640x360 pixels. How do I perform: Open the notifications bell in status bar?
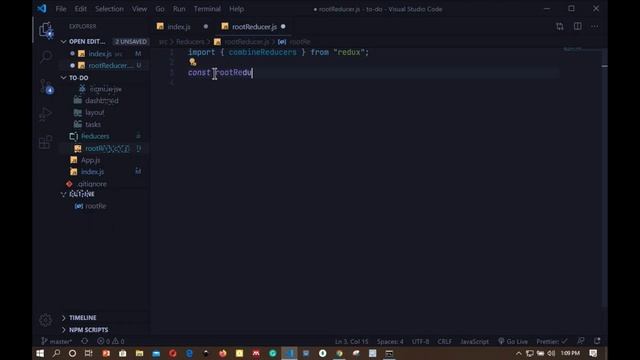click(x=597, y=341)
